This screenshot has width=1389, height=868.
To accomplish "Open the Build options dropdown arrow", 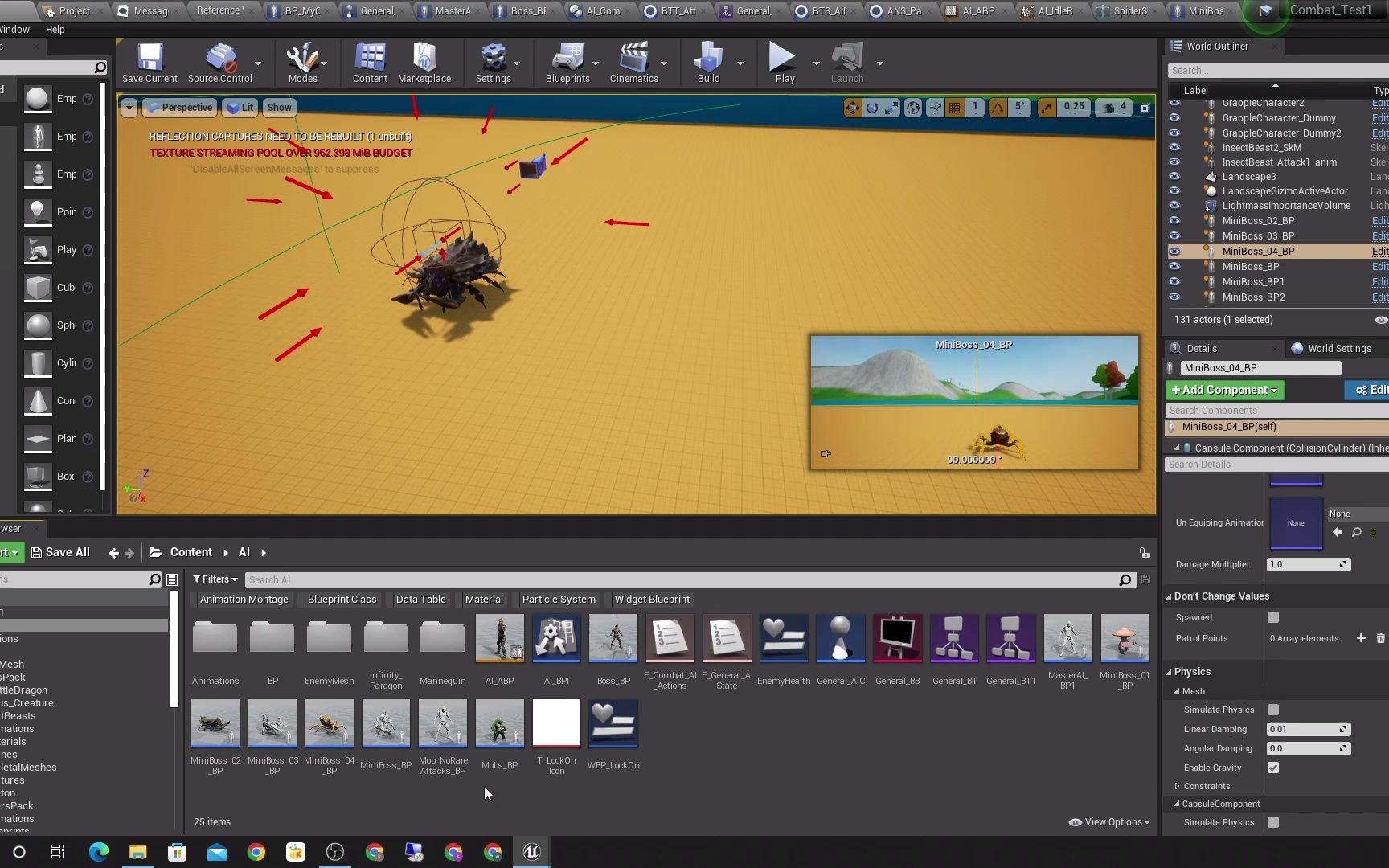I will pyautogui.click(x=740, y=63).
